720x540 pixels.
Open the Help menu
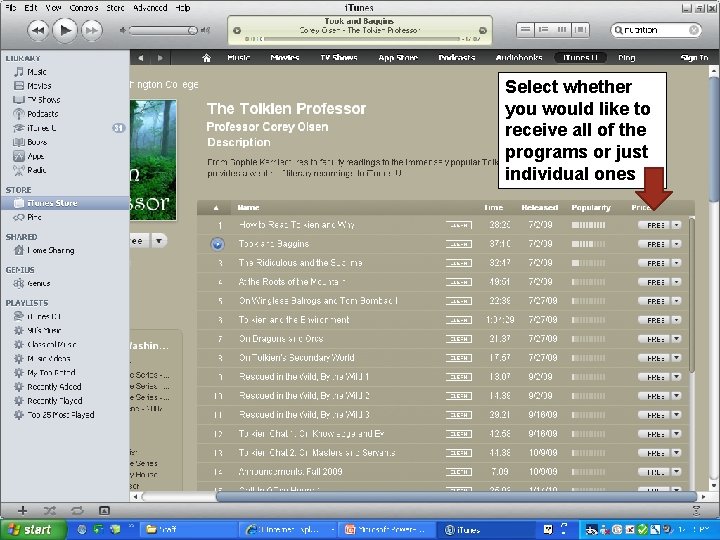[183, 8]
